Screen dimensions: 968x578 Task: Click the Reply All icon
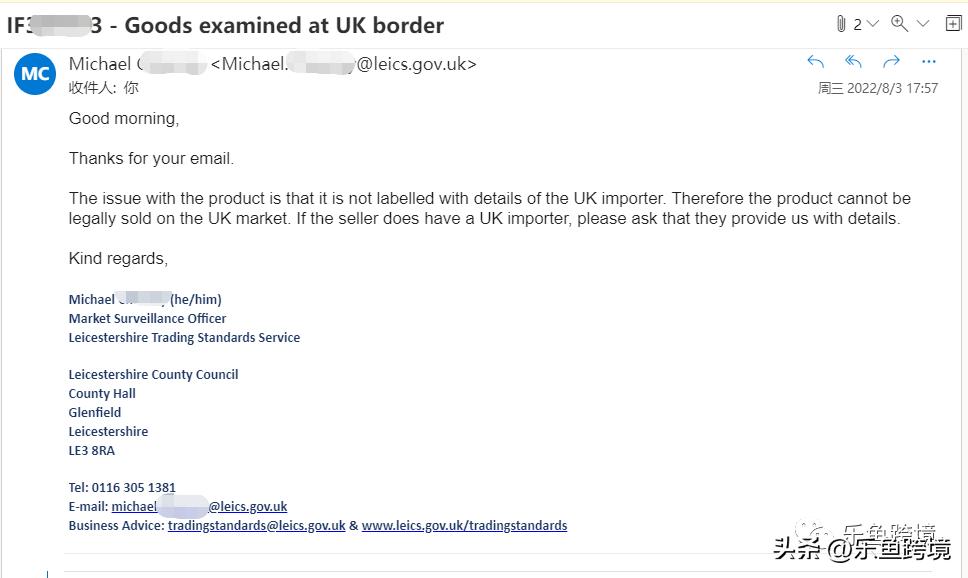click(853, 62)
